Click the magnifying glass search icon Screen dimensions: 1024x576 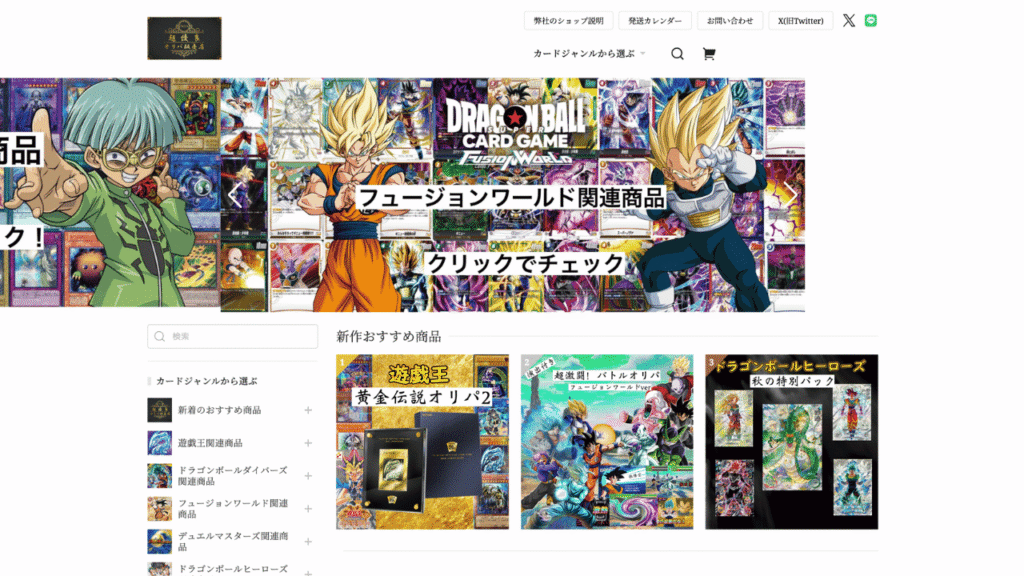click(x=677, y=54)
